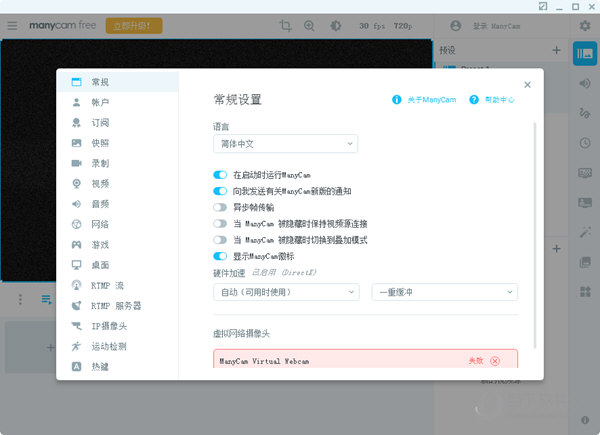
Task: Open the 自动(可用时使用) hardware acceleration dropdown
Action: point(286,292)
